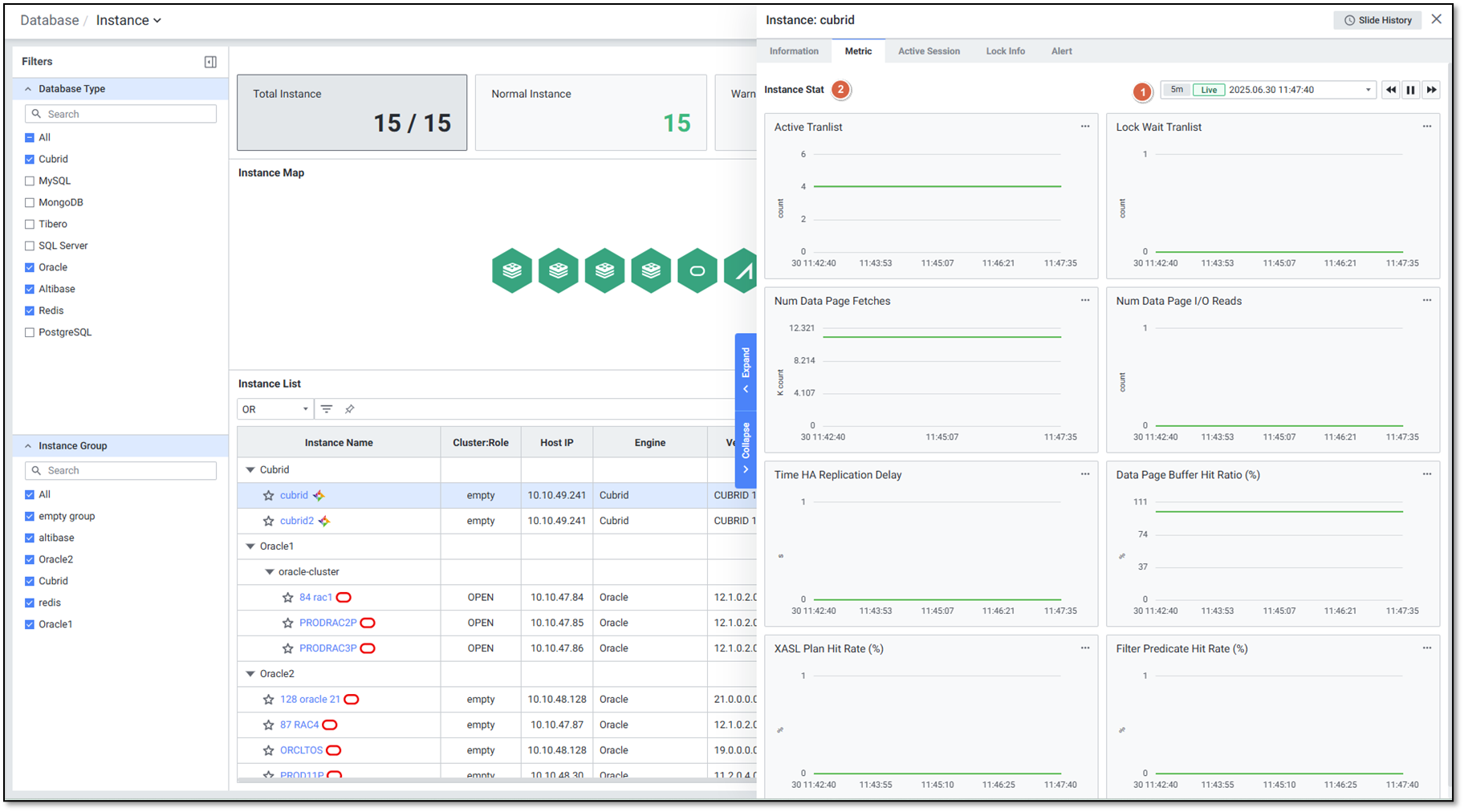This screenshot has height=812, width=1464.
Task: Switch to the Active Session tab
Action: [x=929, y=51]
